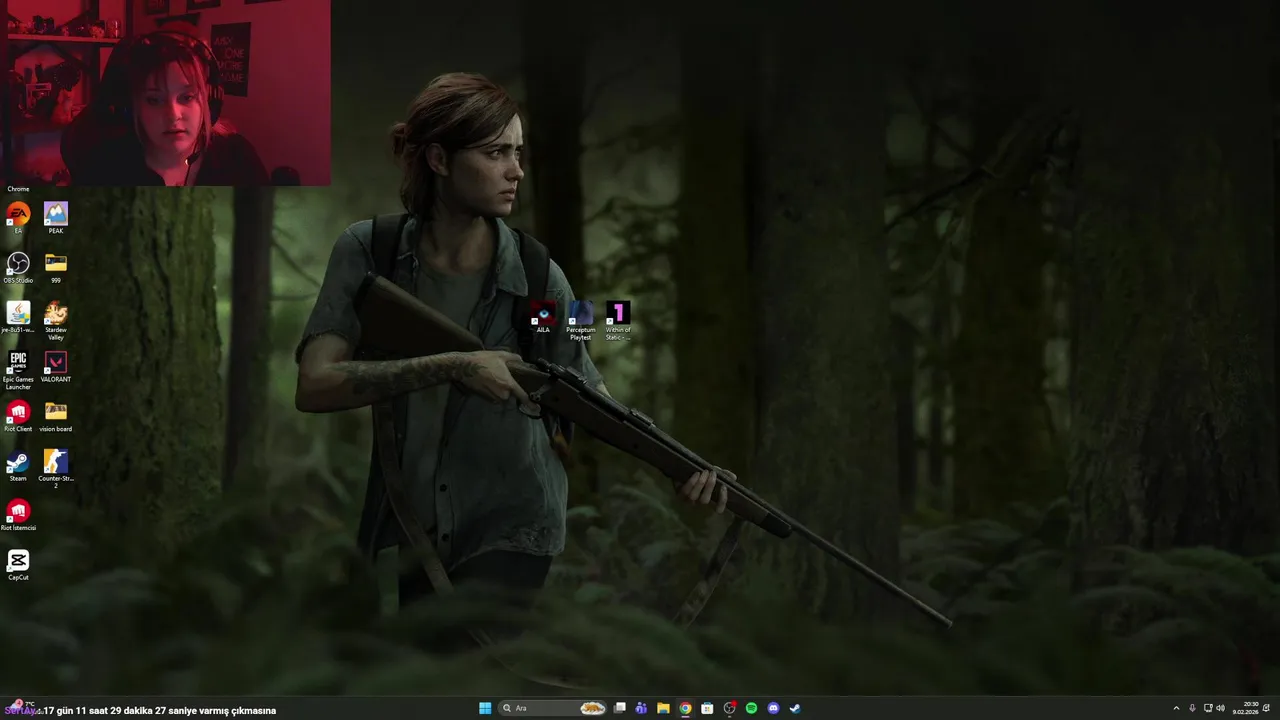The image size is (1280, 720).
Task: Switch to Chrome on the taskbar
Action: click(x=685, y=708)
